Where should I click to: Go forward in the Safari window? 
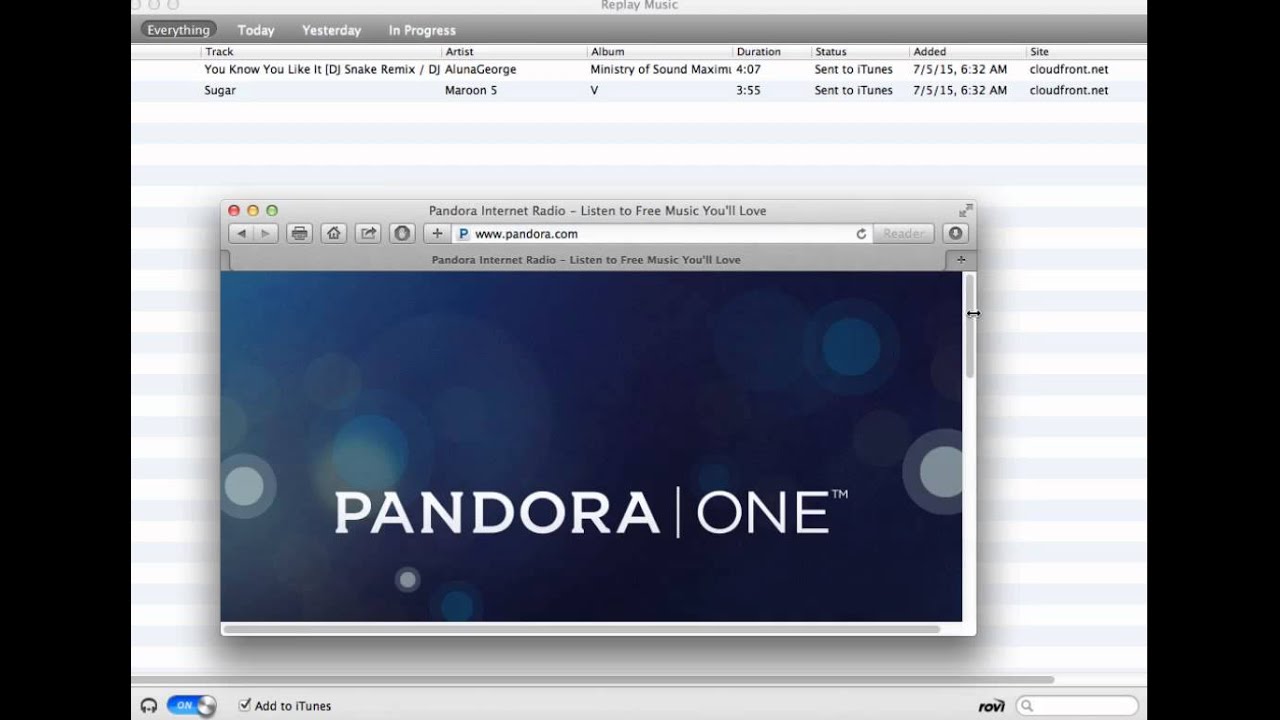coord(265,234)
